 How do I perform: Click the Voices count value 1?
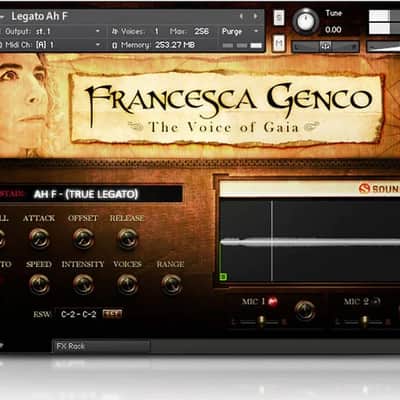coord(156,31)
